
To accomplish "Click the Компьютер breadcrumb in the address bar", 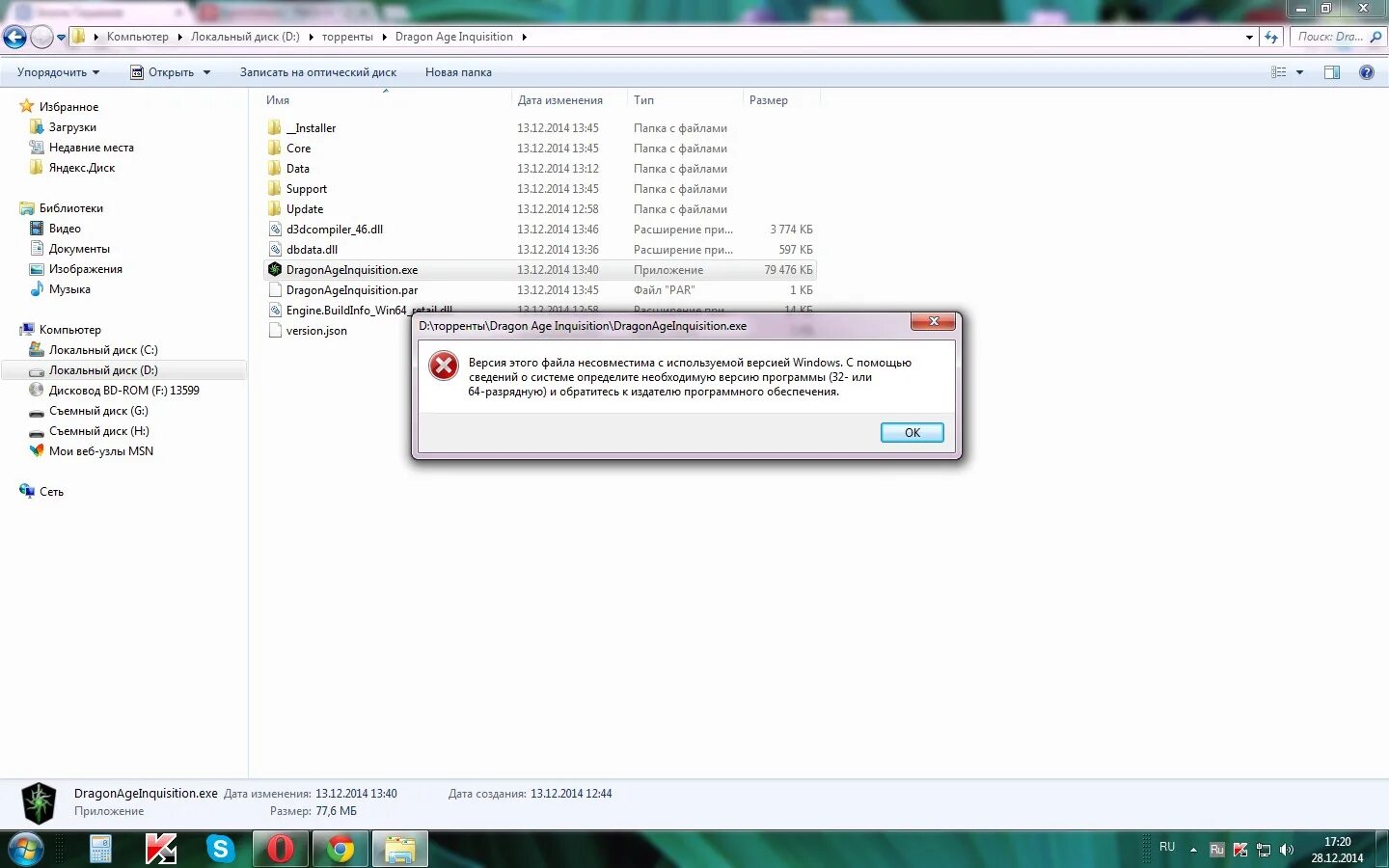I will (137, 37).
